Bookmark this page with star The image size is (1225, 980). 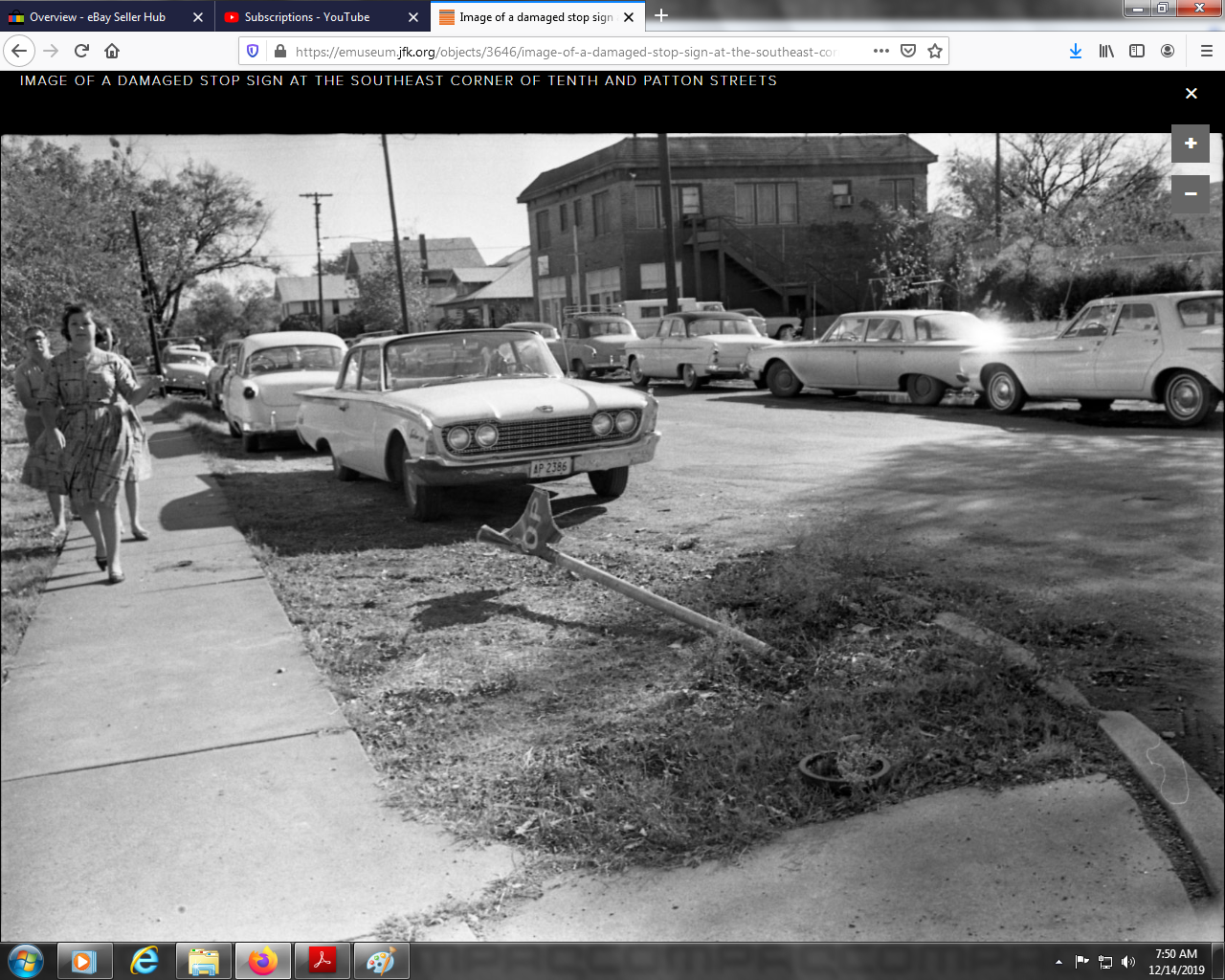point(935,51)
